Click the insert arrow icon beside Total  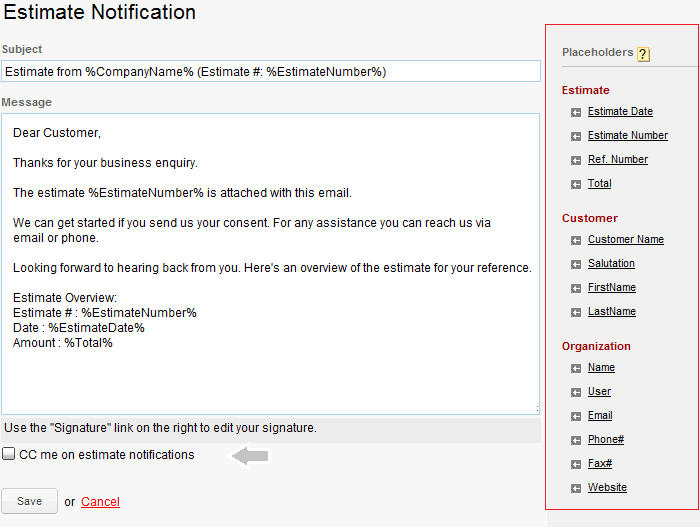576,184
